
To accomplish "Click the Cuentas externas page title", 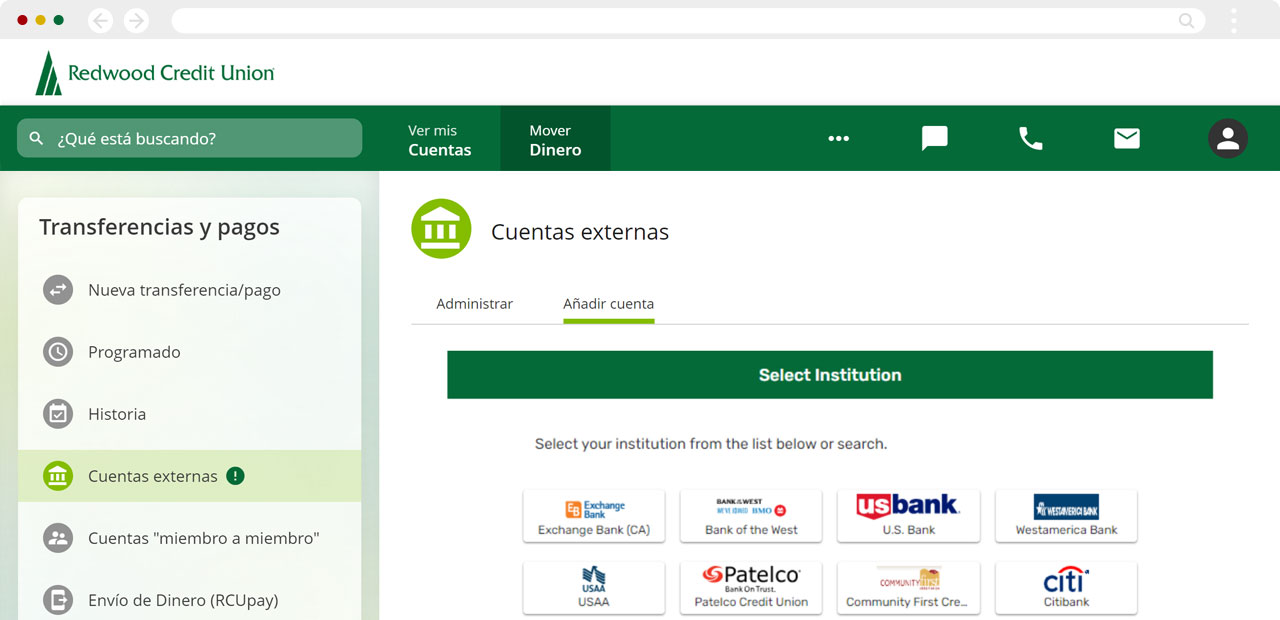I will (x=580, y=232).
